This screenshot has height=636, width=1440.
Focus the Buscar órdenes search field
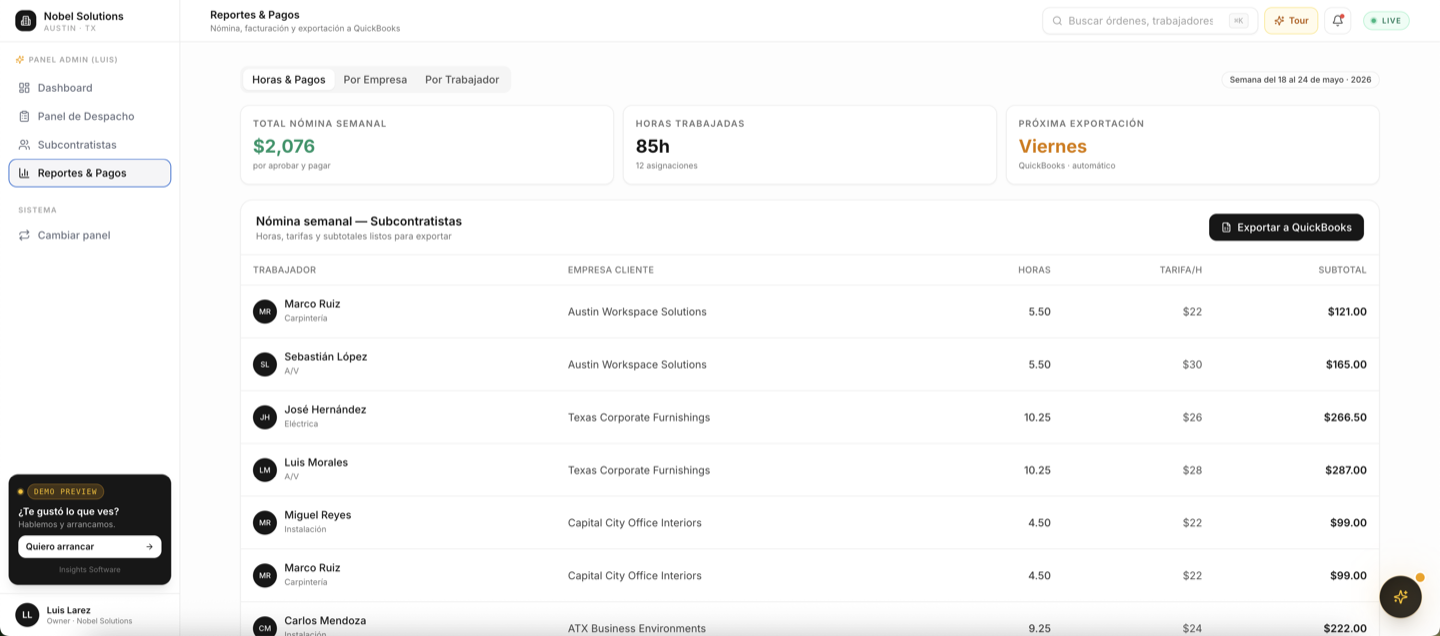point(1150,21)
